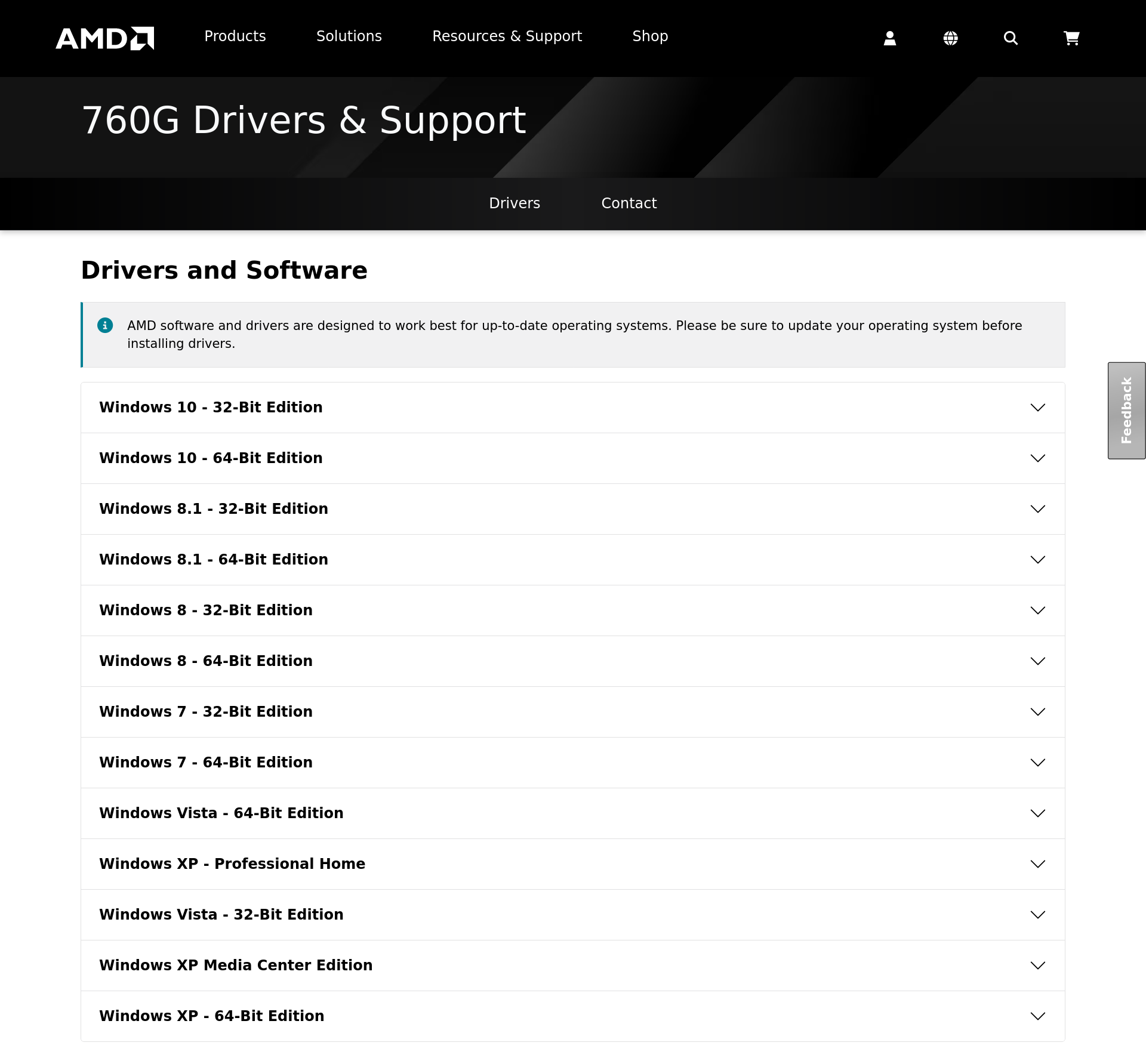Open the search magnifier icon
Viewport: 1146px width, 1064px height.
(x=1011, y=38)
